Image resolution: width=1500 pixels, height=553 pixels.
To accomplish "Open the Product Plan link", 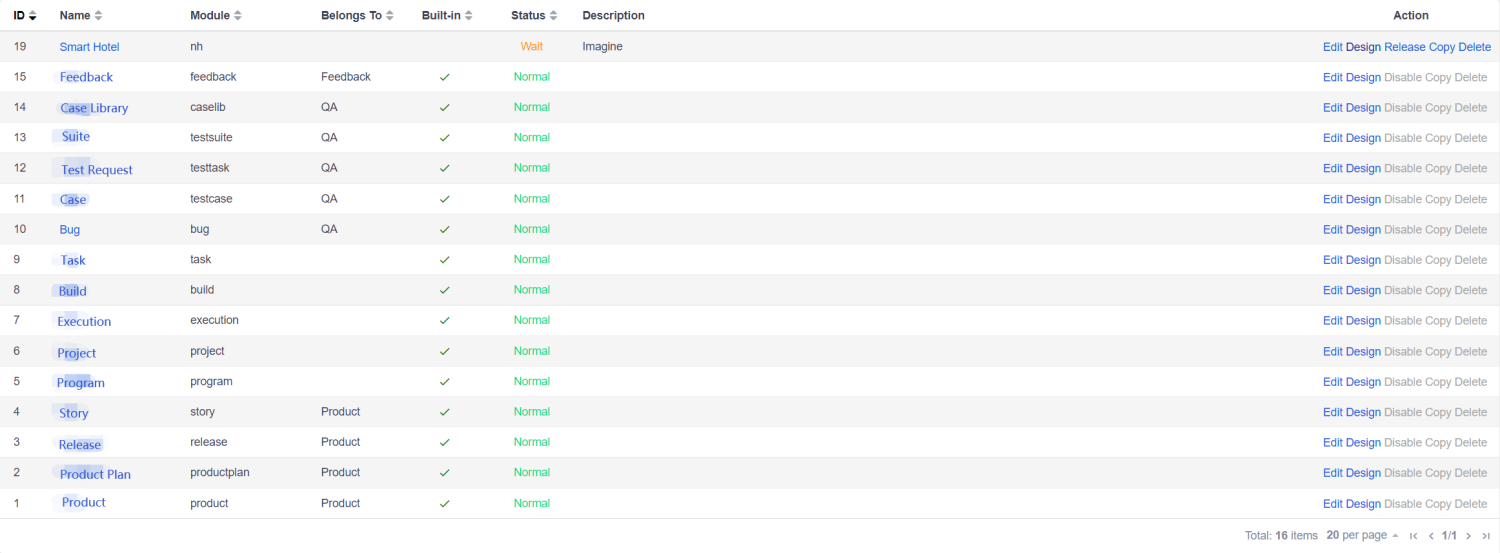I will [x=95, y=474].
